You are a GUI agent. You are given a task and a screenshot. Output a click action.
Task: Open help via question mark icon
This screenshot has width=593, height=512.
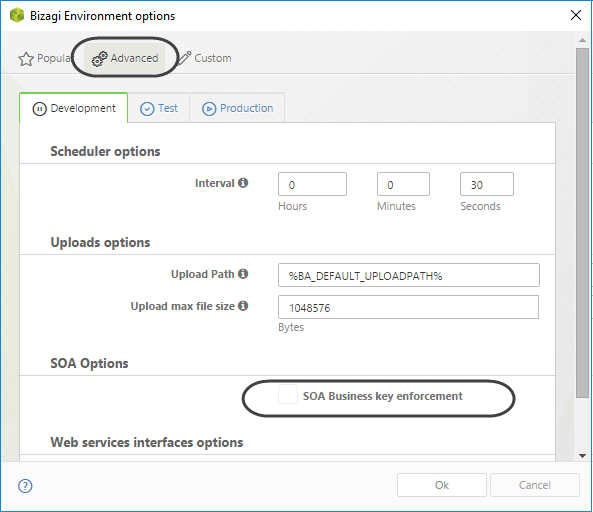point(25,486)
